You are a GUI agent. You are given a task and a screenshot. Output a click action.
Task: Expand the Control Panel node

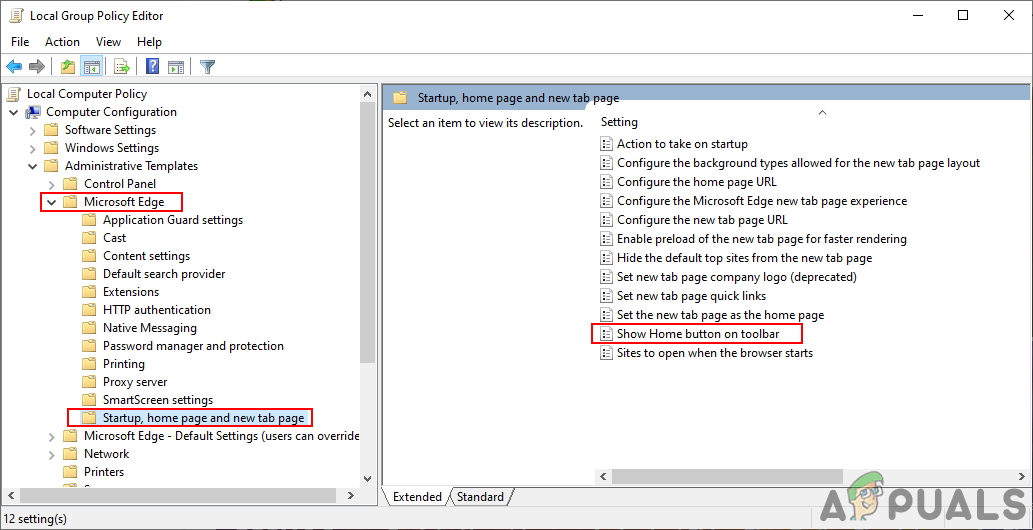coord(52,185)
